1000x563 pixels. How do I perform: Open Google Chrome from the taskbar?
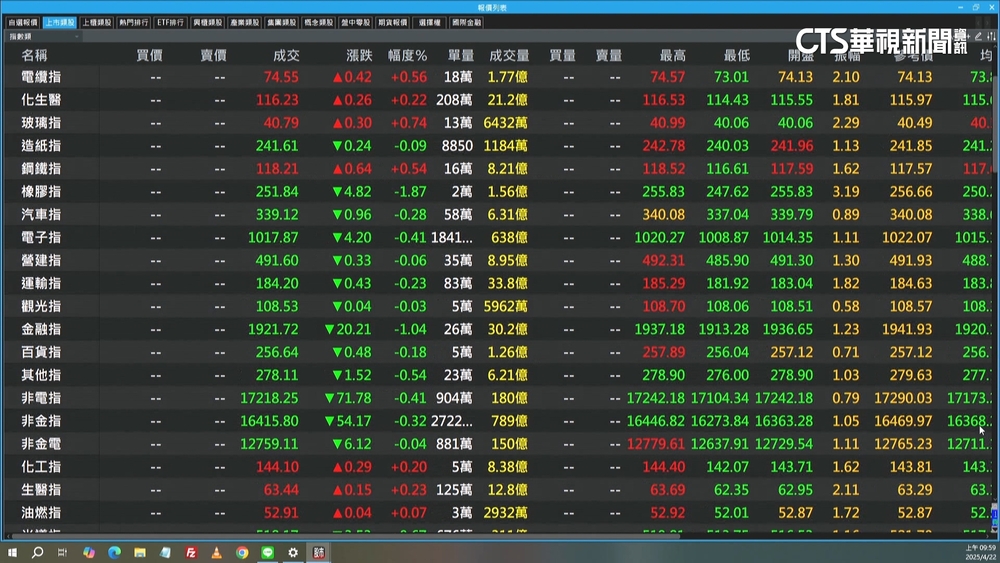[x=242, y=552]
